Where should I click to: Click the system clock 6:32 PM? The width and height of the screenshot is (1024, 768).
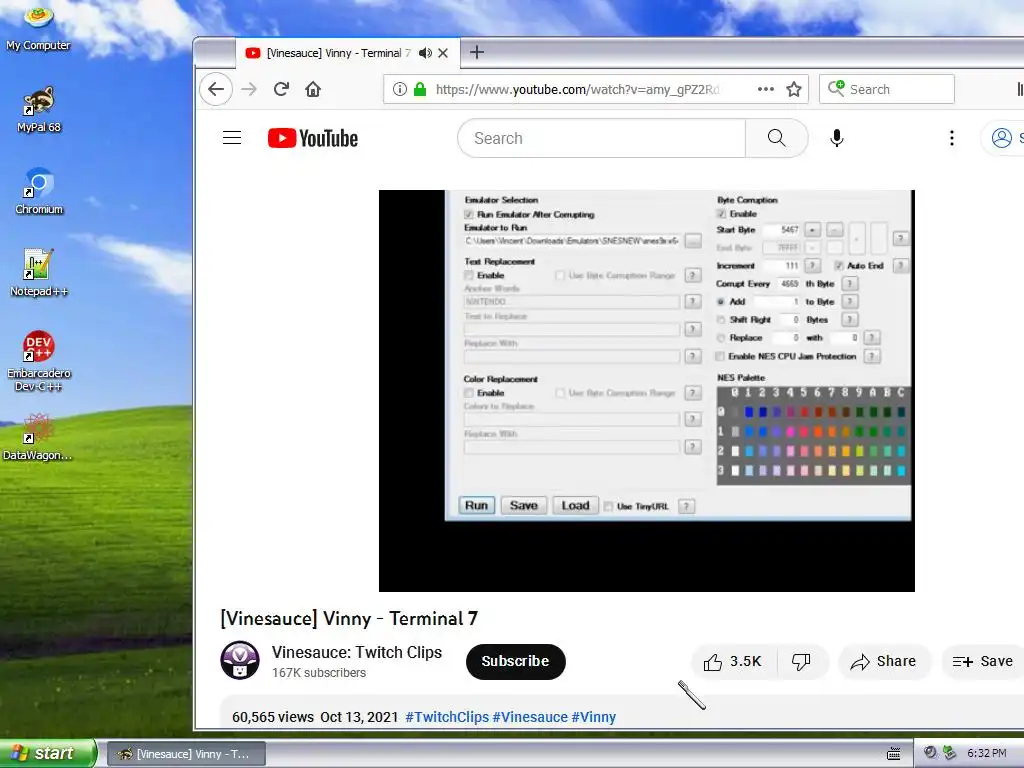click(x=987, y=754)
